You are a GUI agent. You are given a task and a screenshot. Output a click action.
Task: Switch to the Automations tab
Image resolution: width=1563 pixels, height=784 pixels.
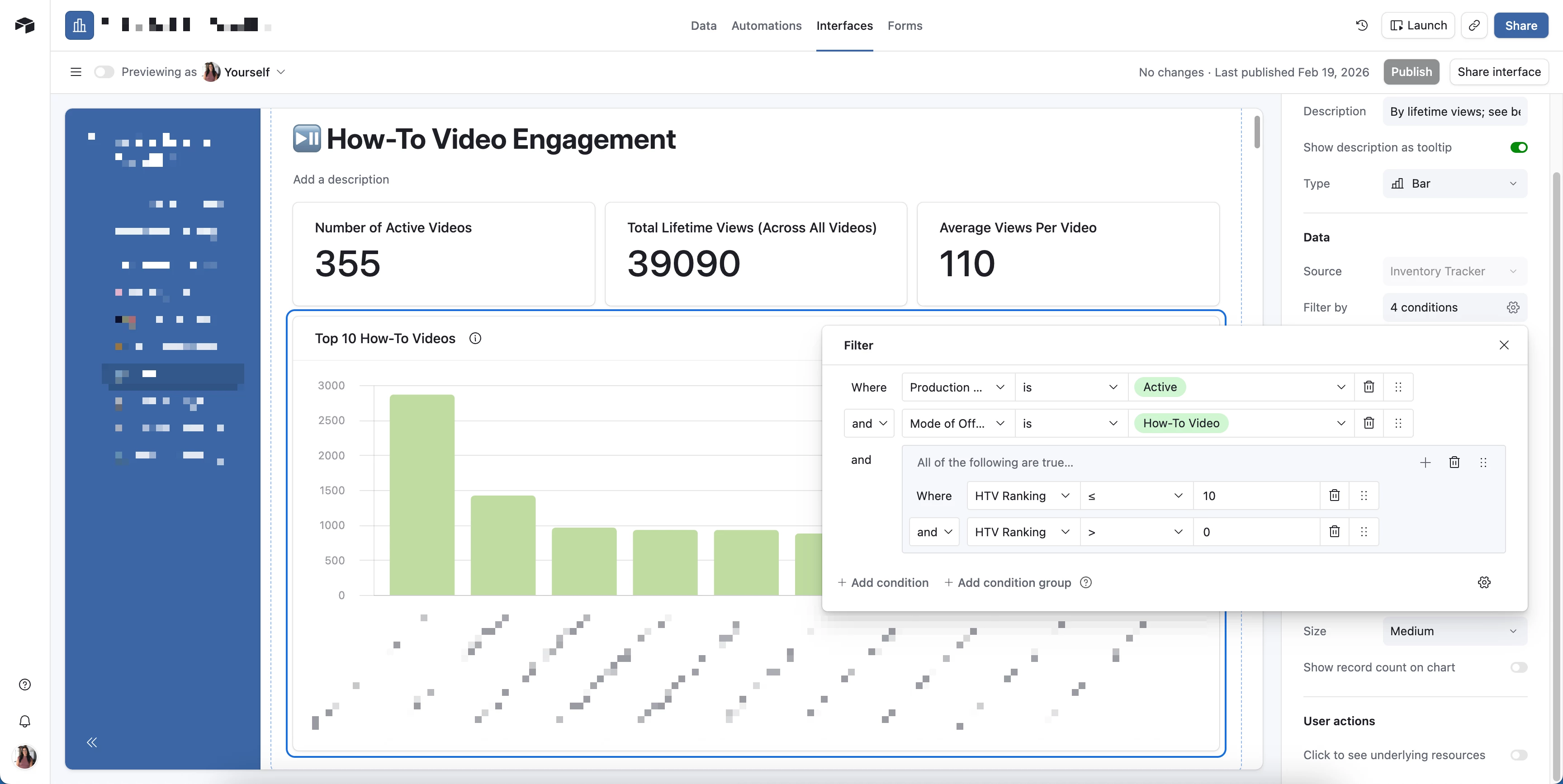click(x=766, y=25)
